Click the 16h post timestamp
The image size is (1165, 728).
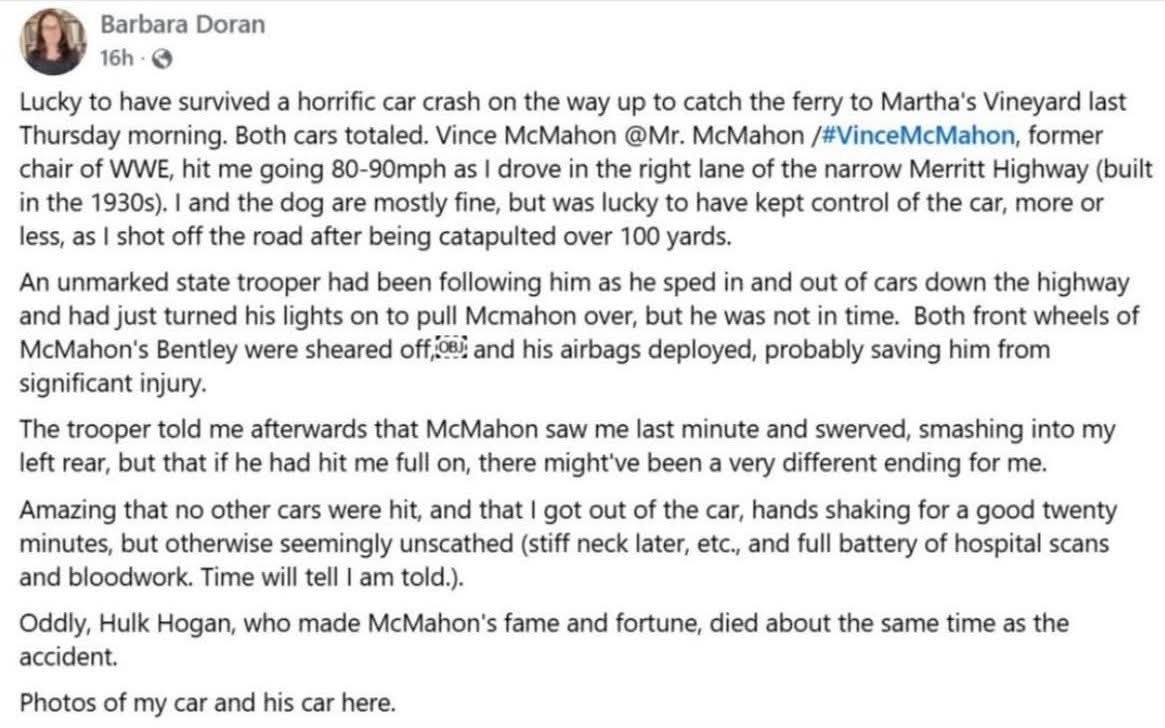click(x=116, y=58)
